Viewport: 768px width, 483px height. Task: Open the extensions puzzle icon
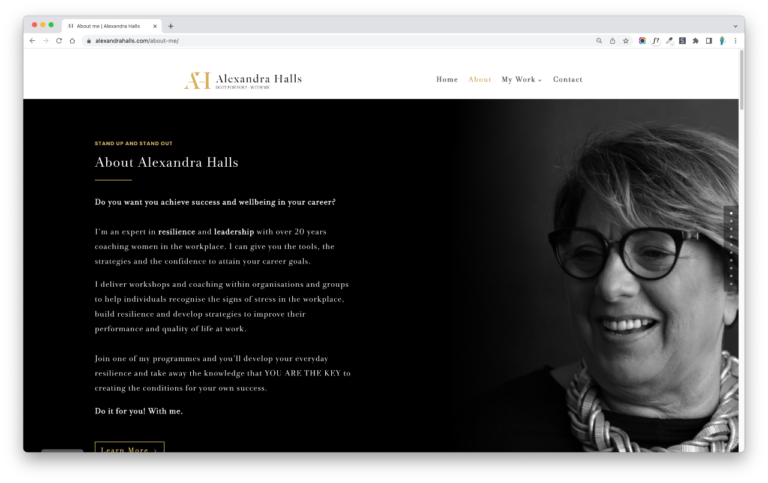pyautogui.click(x=696, y=41)
